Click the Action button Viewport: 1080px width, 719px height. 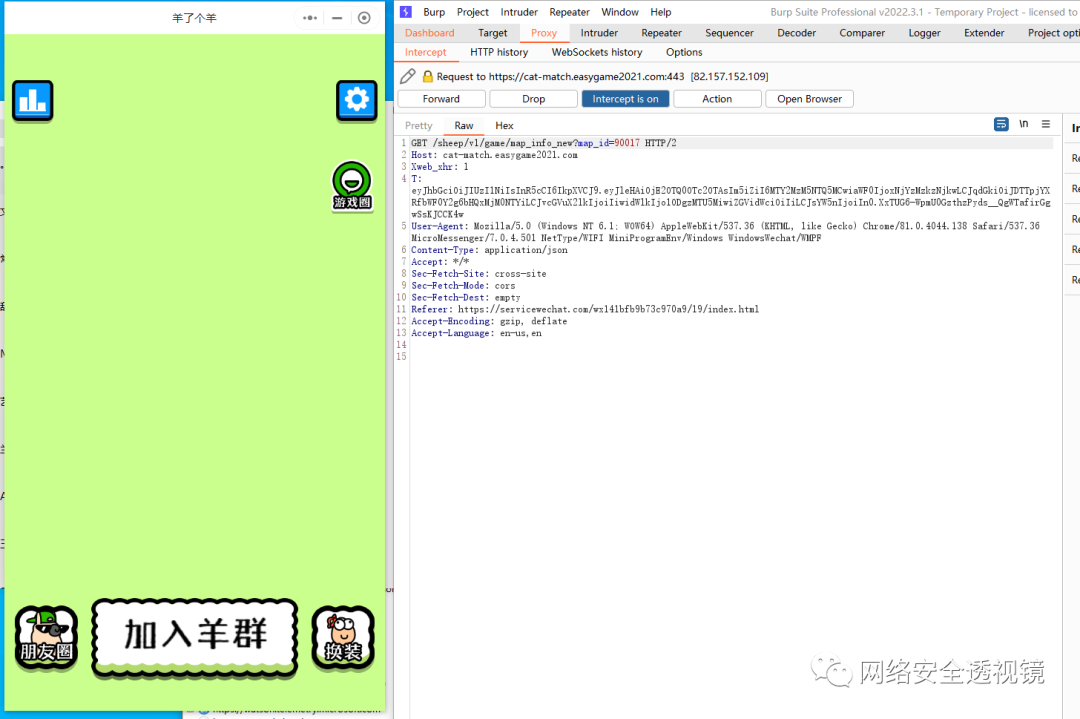click(x=717, y=99)
